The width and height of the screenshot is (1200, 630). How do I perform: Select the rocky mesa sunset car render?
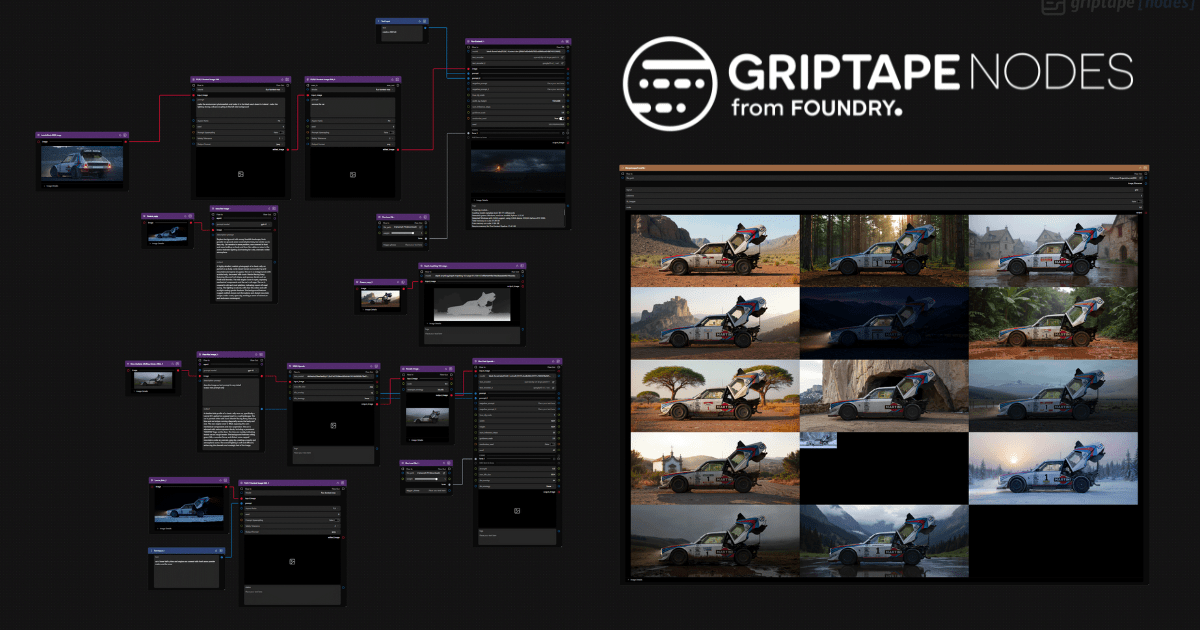tap(716, 323)
